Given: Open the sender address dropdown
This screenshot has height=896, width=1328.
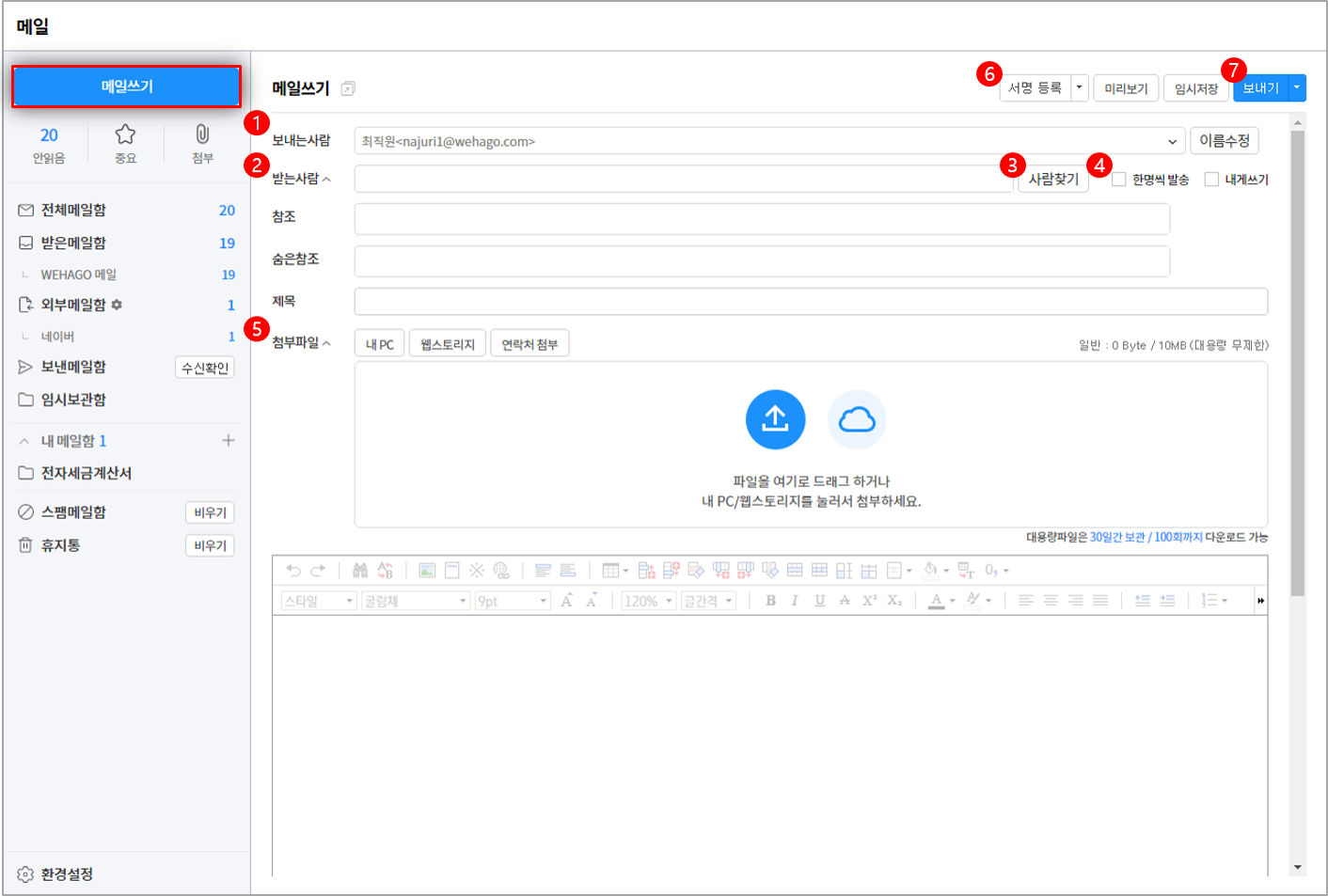Looking at the screenshot, I should 1172,142.
